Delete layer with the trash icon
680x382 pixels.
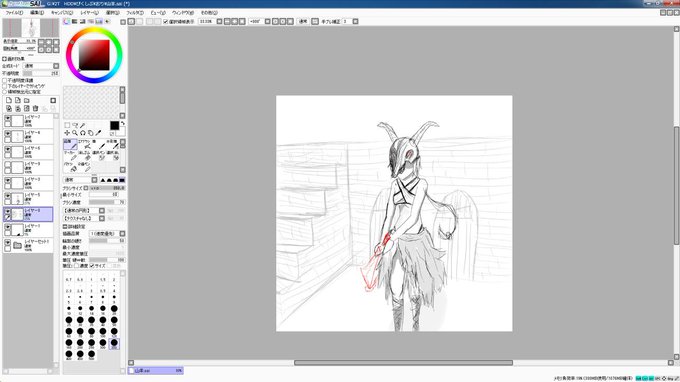tap(36, 108)
